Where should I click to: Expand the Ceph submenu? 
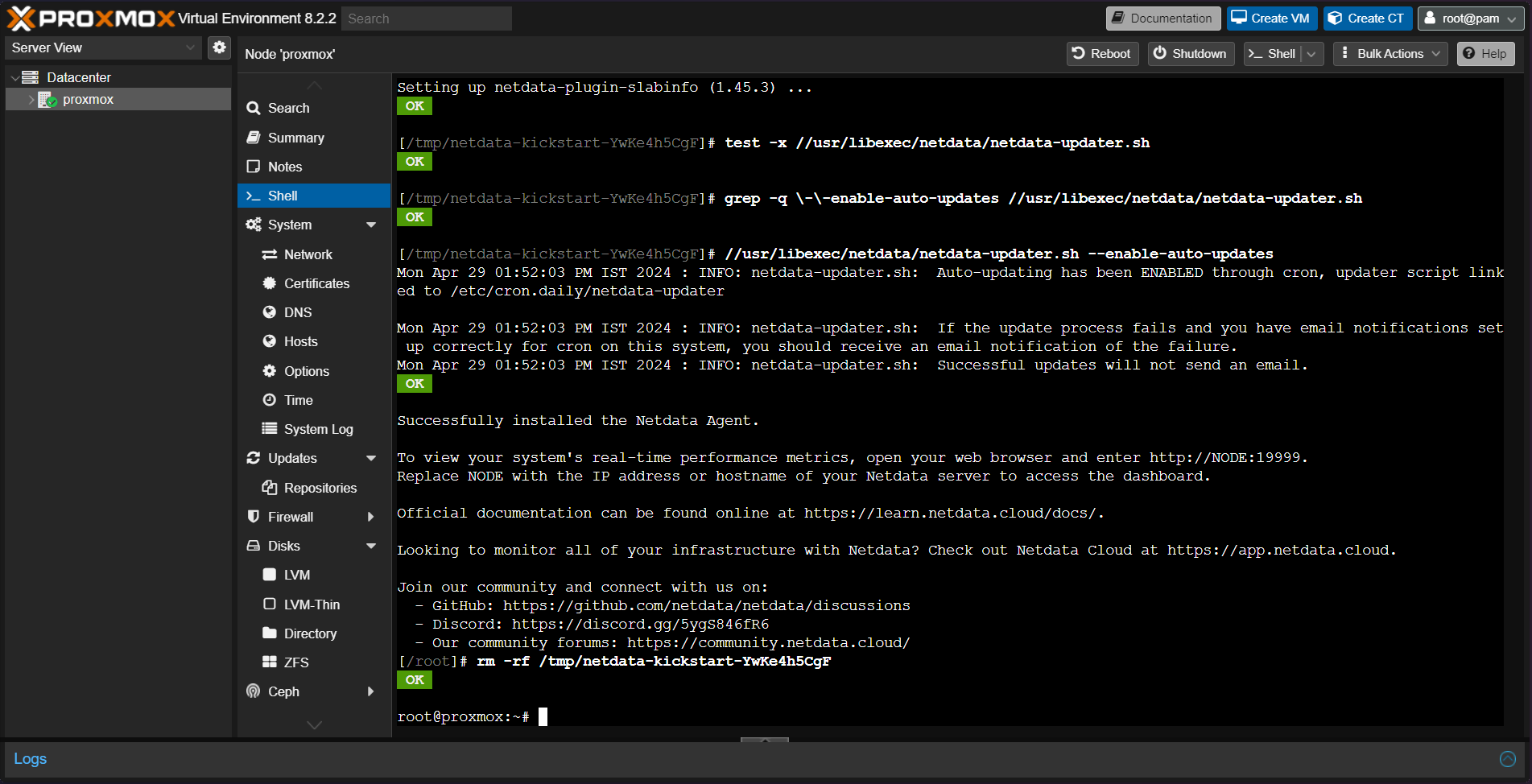pyautogui.click(x=371, y=691)
